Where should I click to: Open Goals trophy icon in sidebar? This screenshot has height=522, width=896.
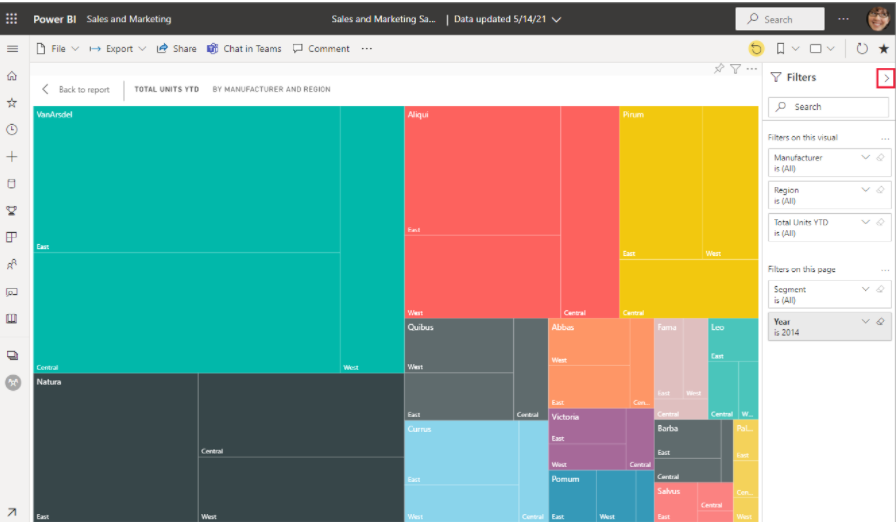[x=12, y=211]
